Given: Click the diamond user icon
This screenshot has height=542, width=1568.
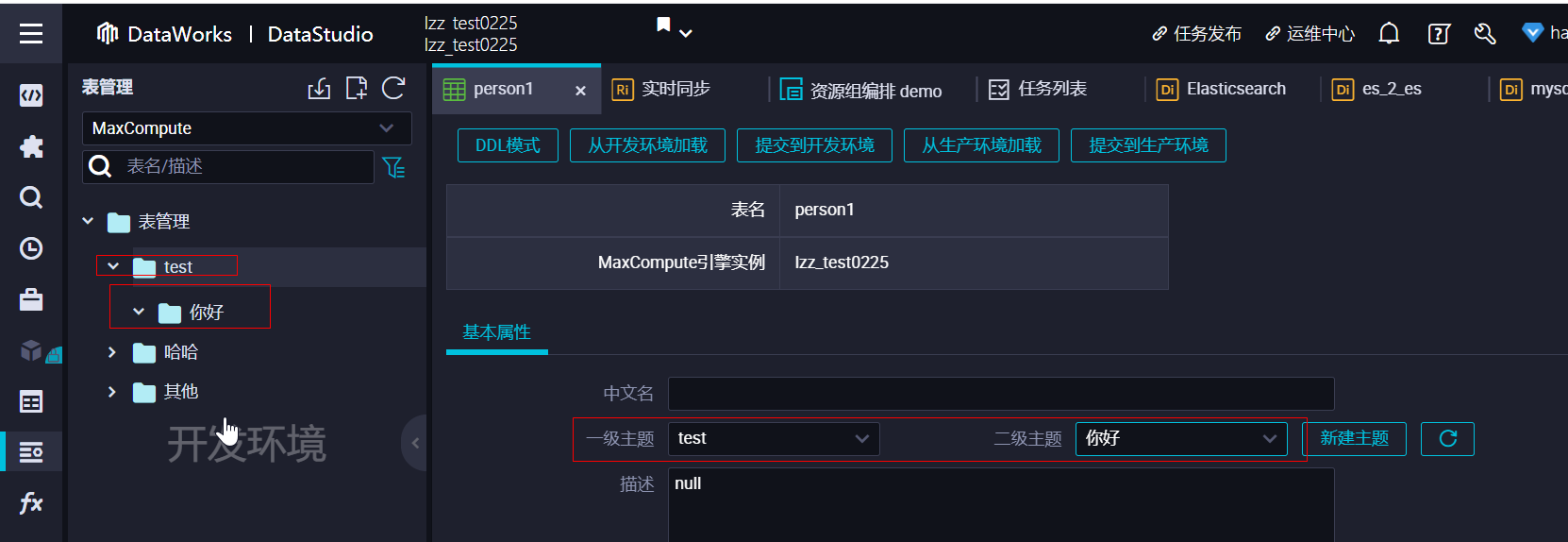Looking at the screenshot, I should pyautogui.click(x=1533, y=33).
